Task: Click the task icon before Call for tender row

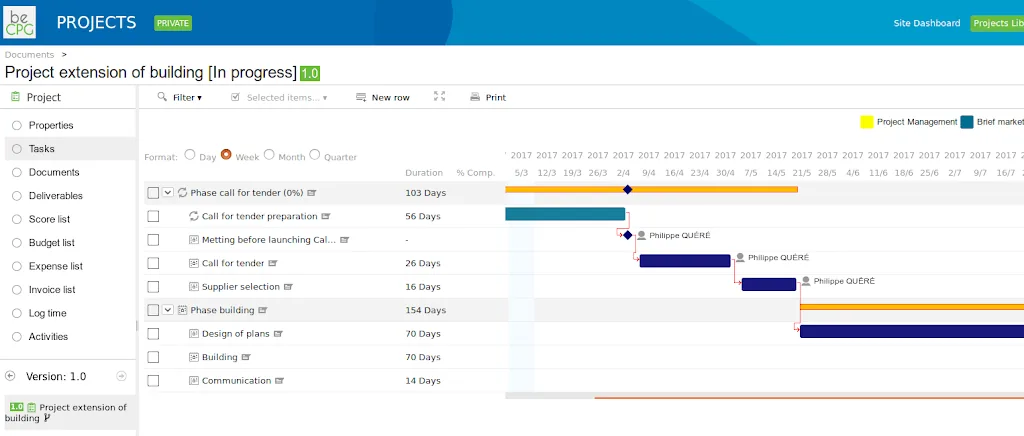Action: point(193,263)
